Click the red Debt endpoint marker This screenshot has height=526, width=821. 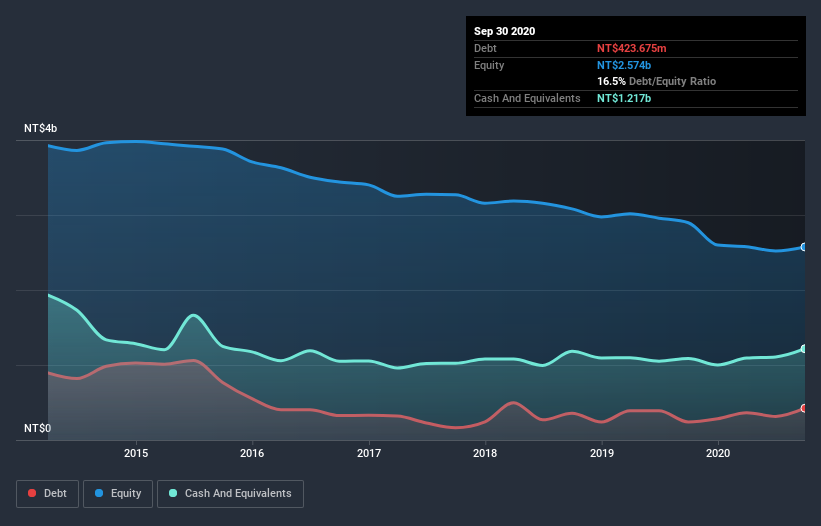click(x=804, y=408)
